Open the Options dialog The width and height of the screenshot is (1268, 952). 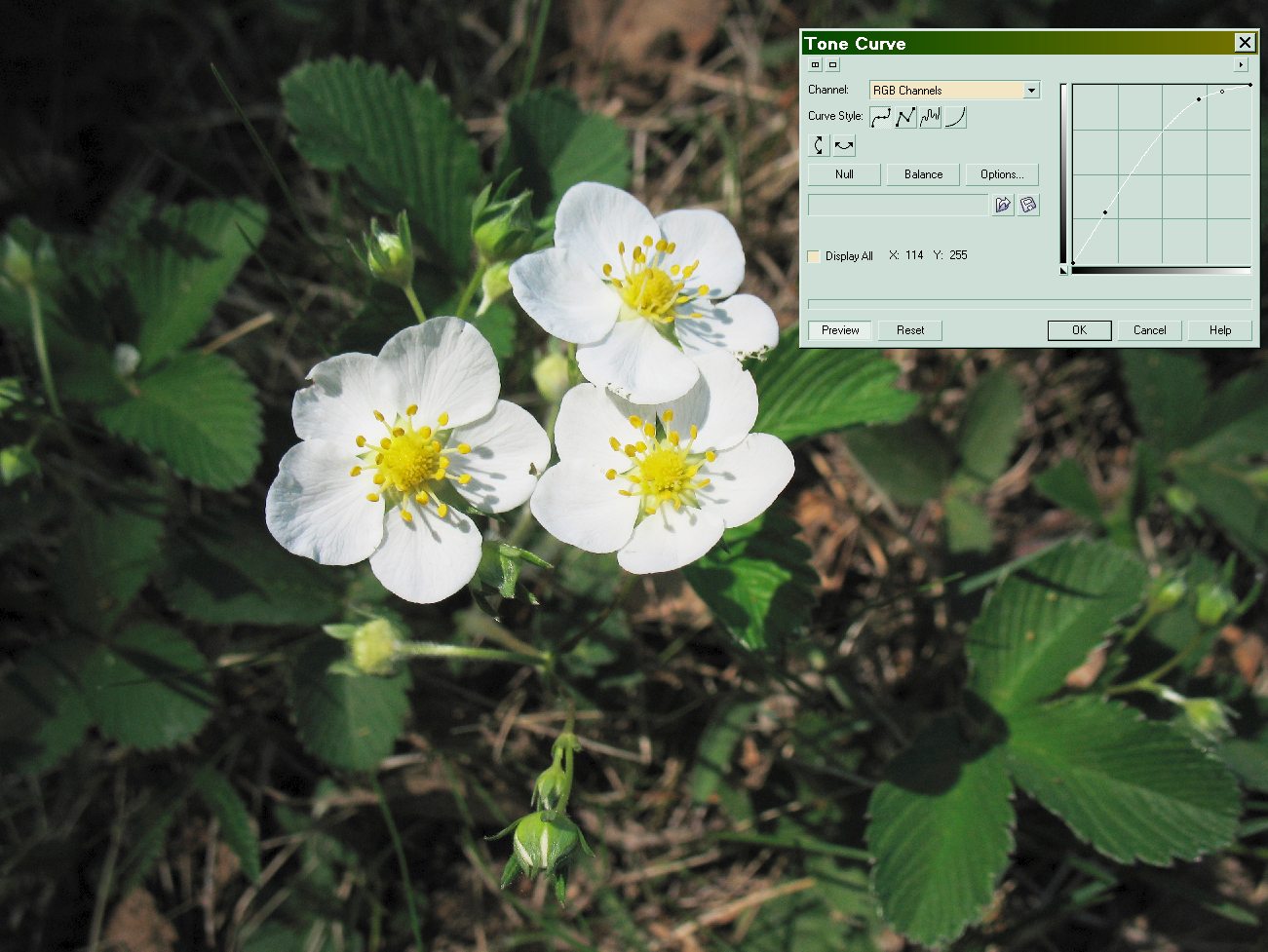click(x=1001, y=174)
